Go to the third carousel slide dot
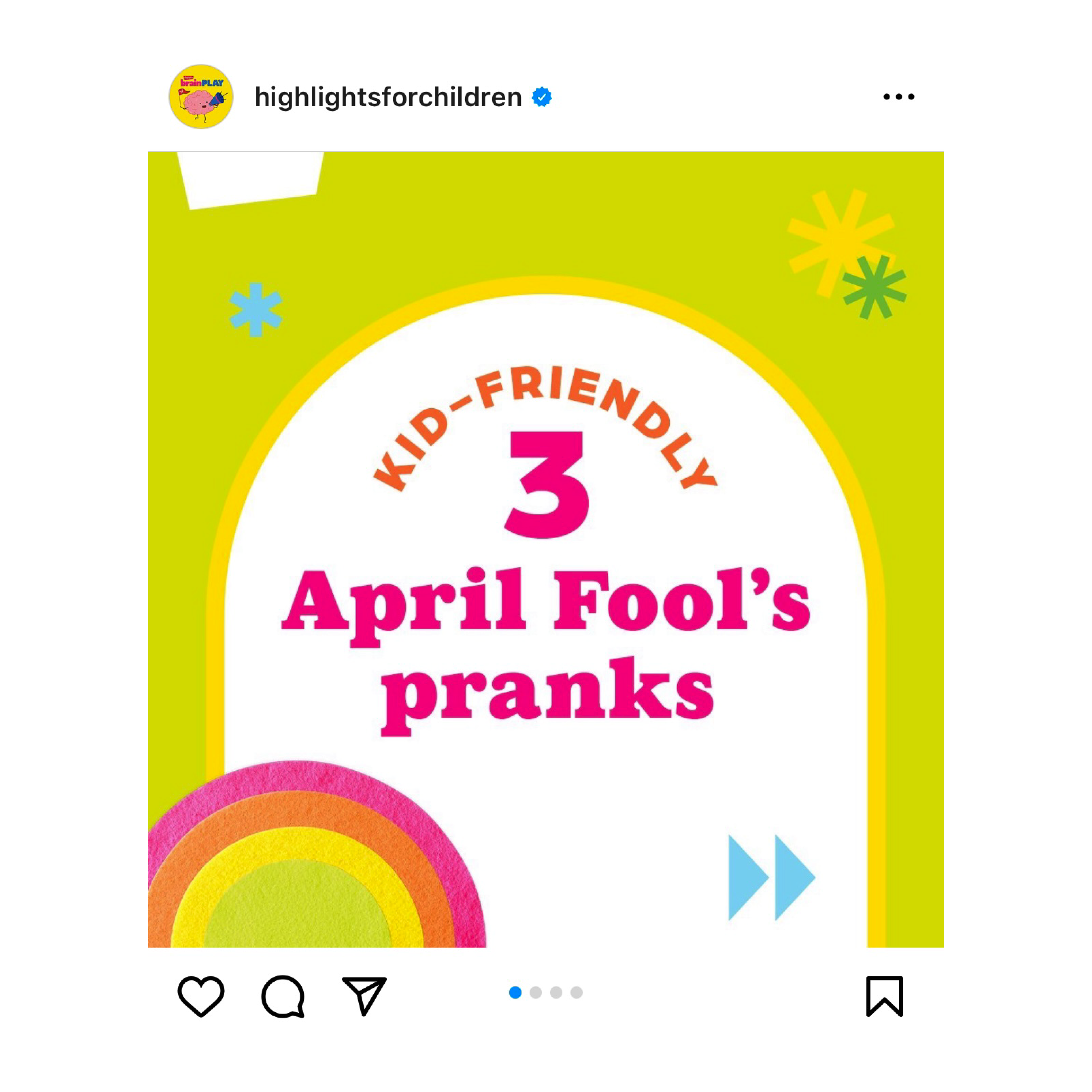 [x=556, y=992]
